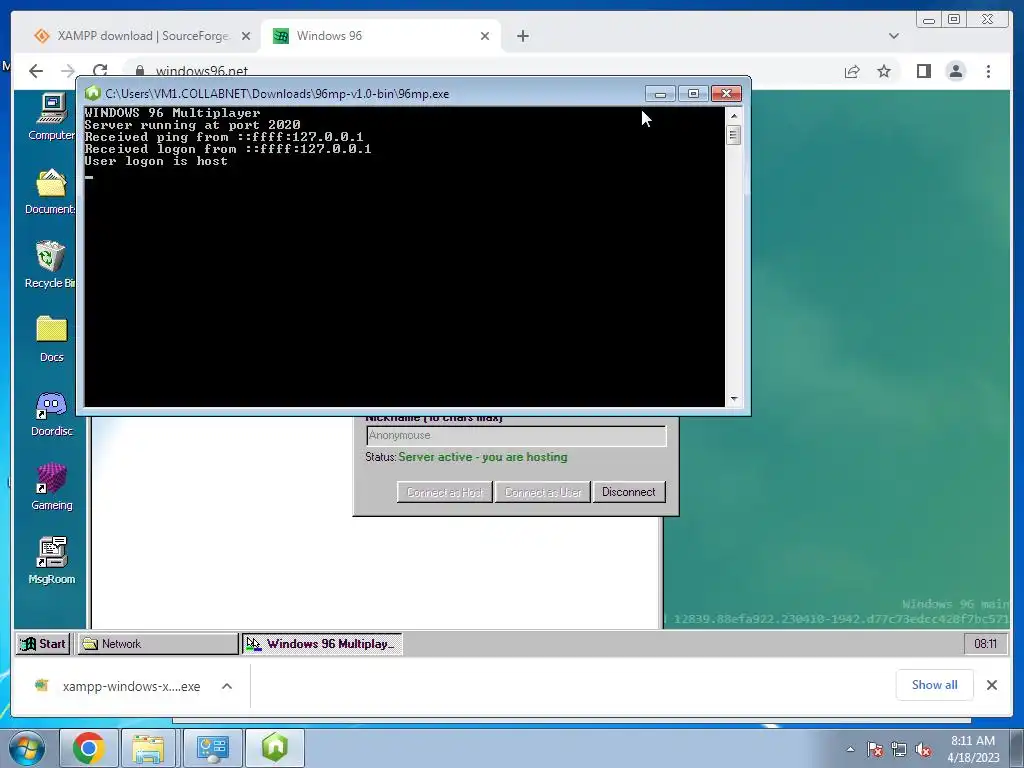The width and height of the screenshot is (1024, 768).
Task: Close the 96mp.exe console window
Action: pyautogui.click(x=726, y=93)
